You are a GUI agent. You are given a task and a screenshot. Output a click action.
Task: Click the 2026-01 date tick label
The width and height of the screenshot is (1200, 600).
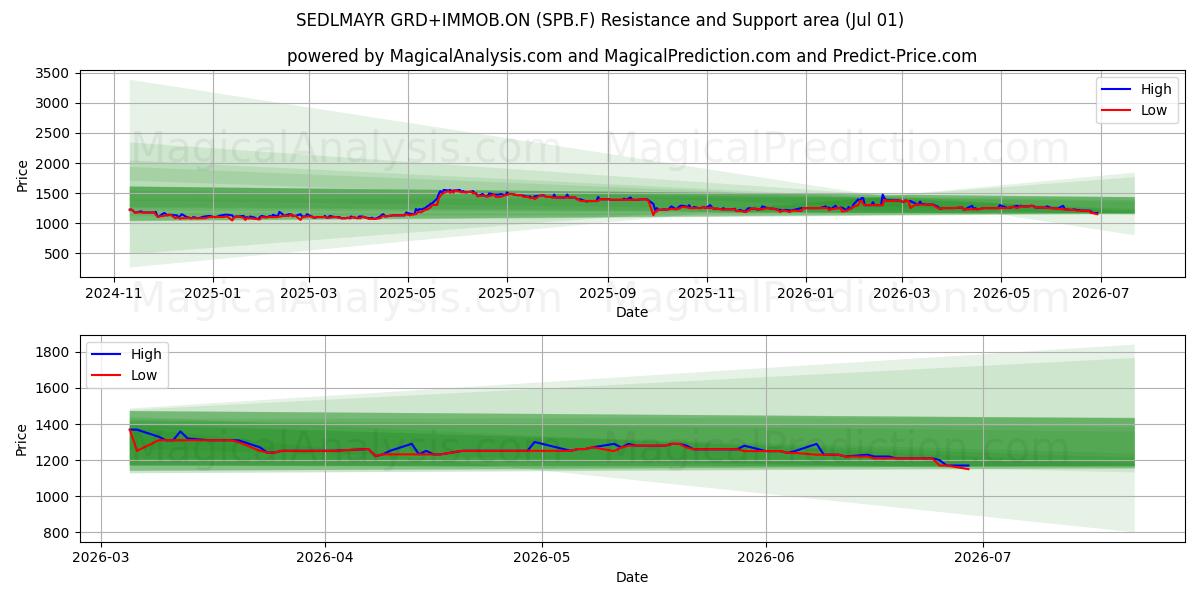click(x=806, y=292)
